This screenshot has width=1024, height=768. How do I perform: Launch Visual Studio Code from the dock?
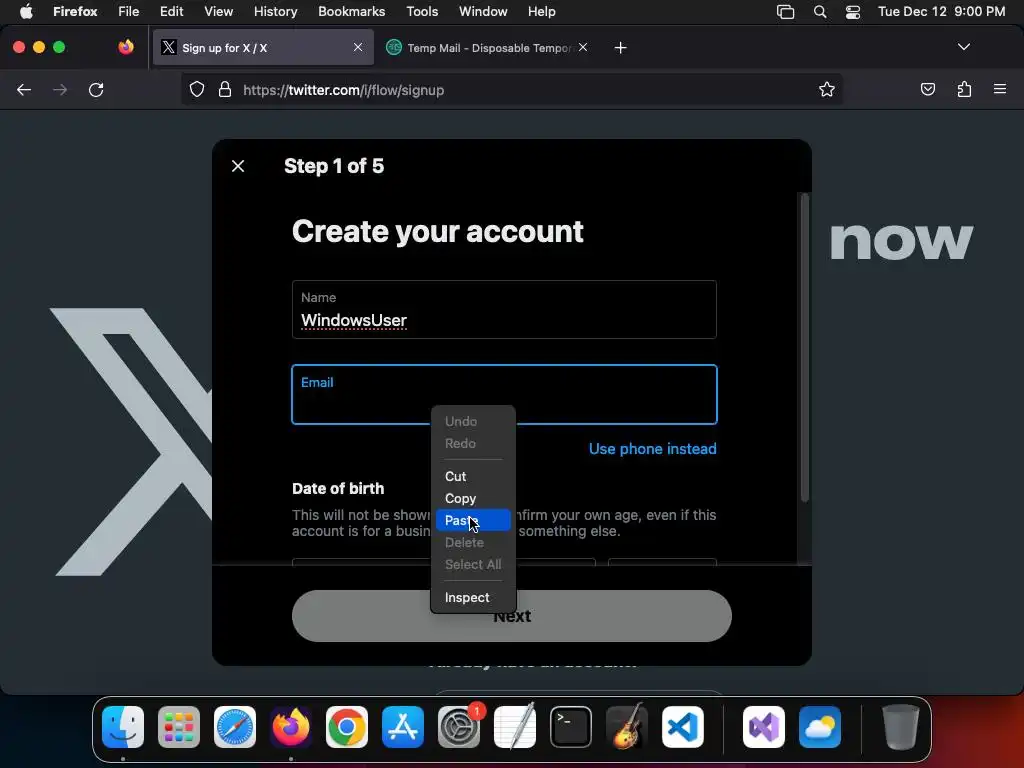coord(682,727)
